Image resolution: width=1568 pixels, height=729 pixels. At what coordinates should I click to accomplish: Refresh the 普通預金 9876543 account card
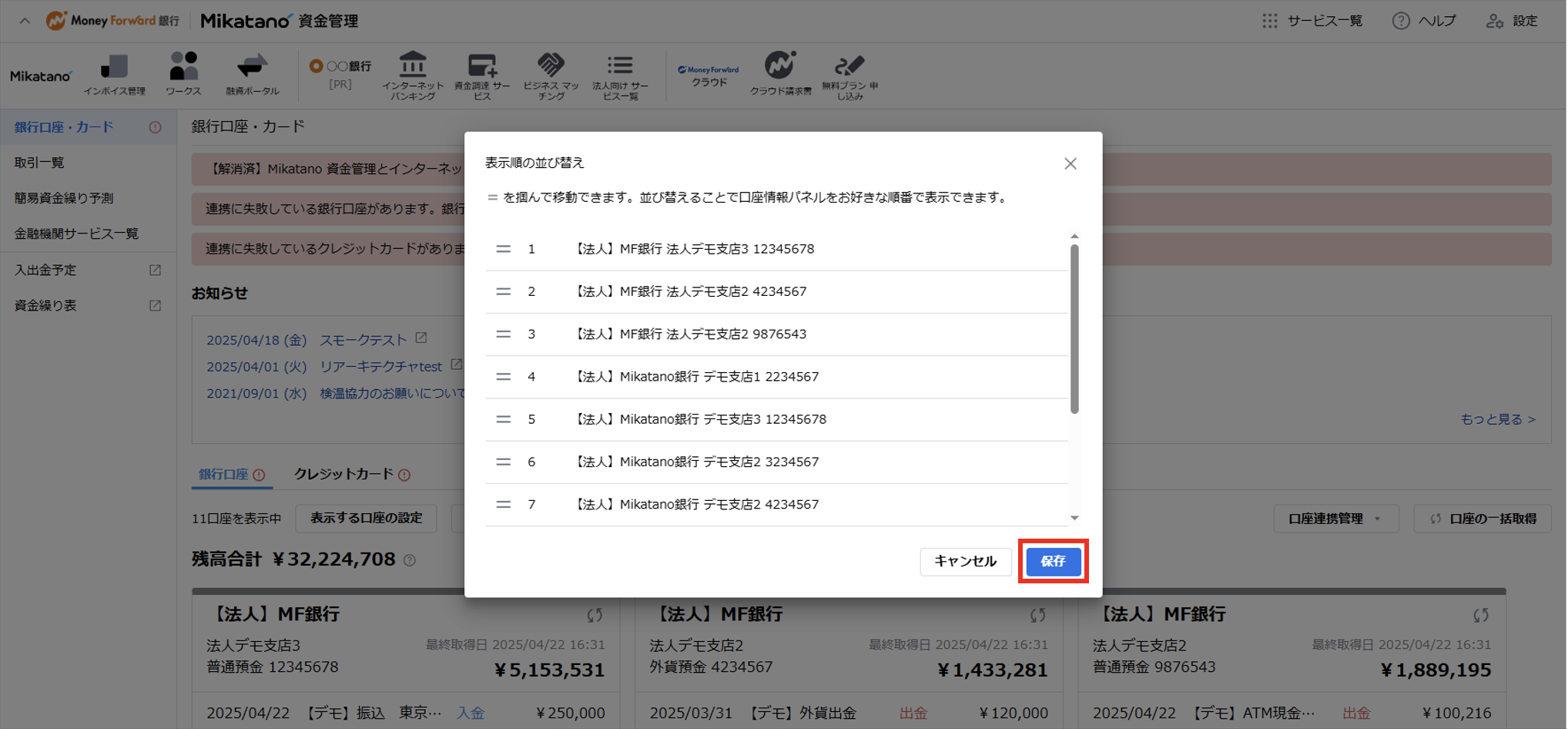pos(1481,615)
